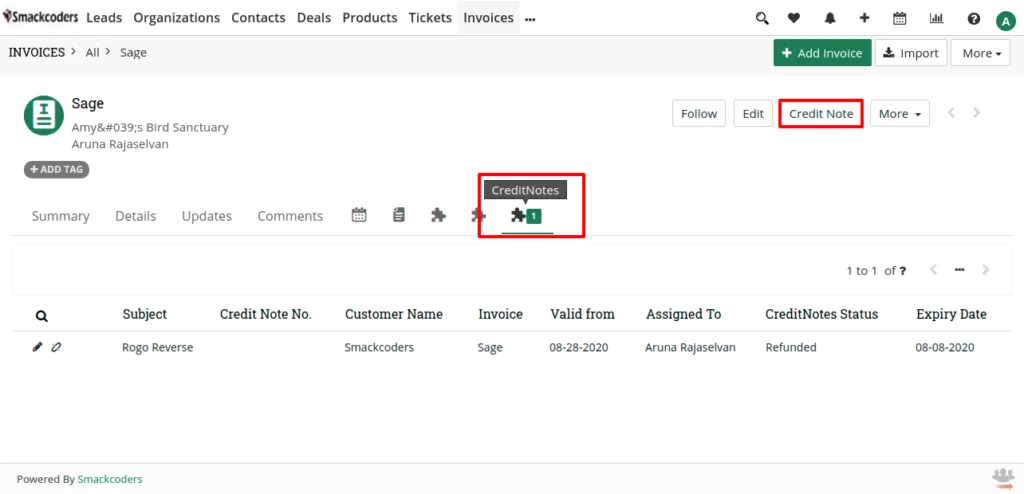Screen dimensions: 1024x494
Task: Sort by Valid from column
Action: 582,314
